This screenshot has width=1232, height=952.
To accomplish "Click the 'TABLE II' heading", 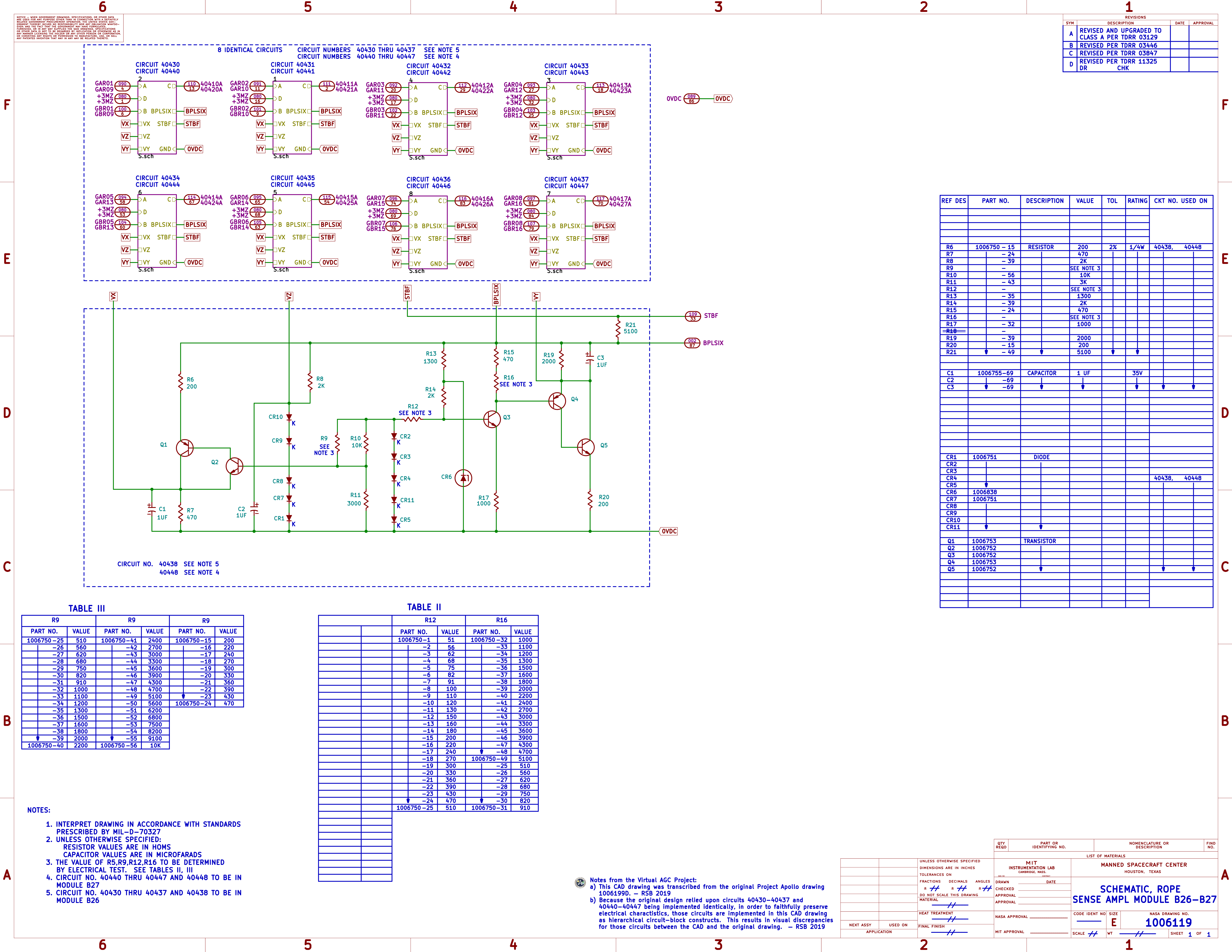I will (x=424, y=607).
